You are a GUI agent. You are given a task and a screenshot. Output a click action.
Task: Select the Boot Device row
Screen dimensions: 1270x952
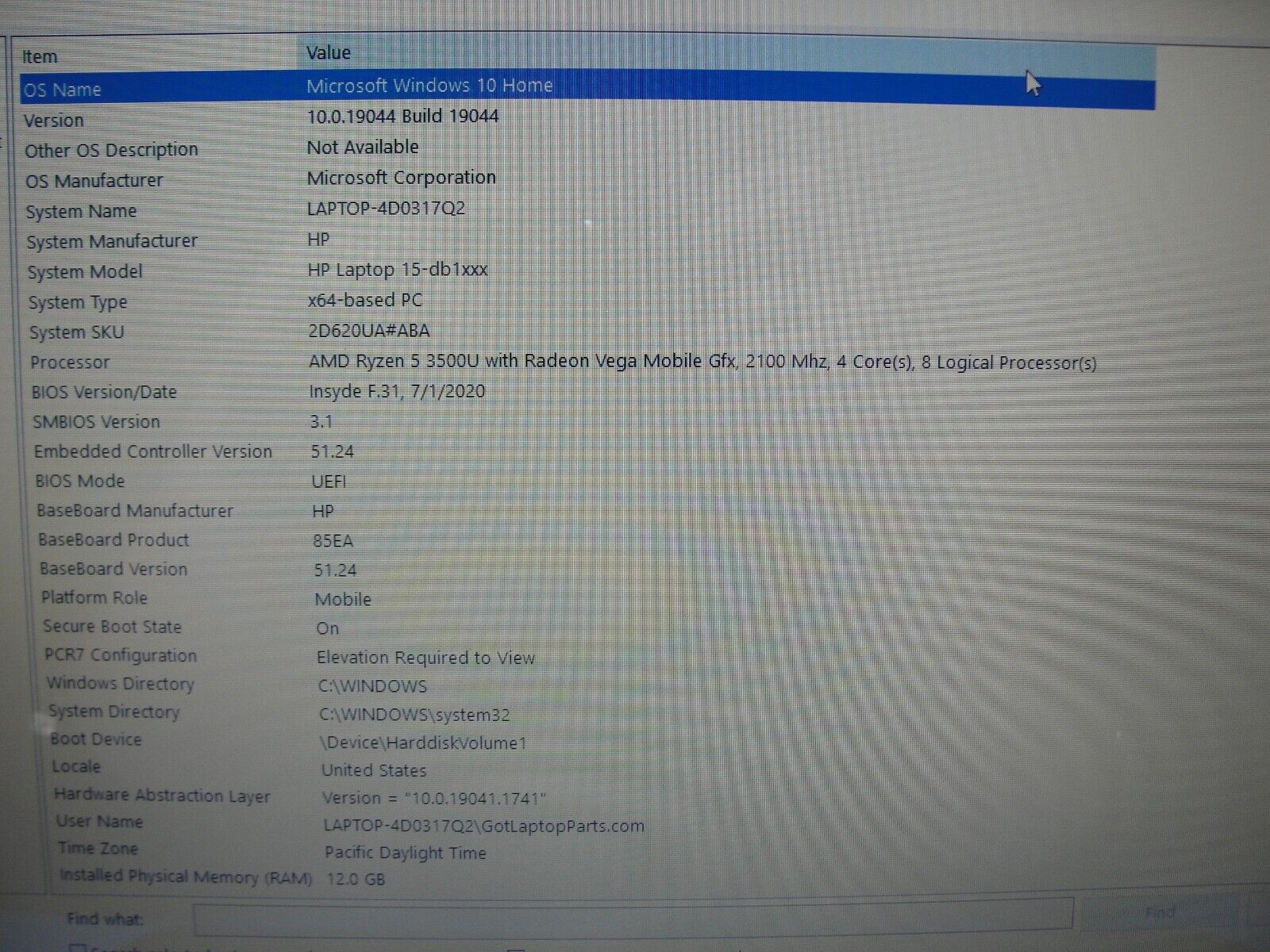[x=96, y=739]
